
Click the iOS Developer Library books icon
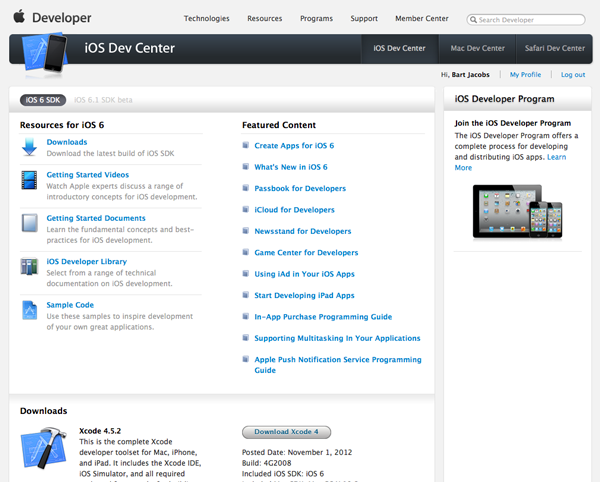click(x=29, y=266)
